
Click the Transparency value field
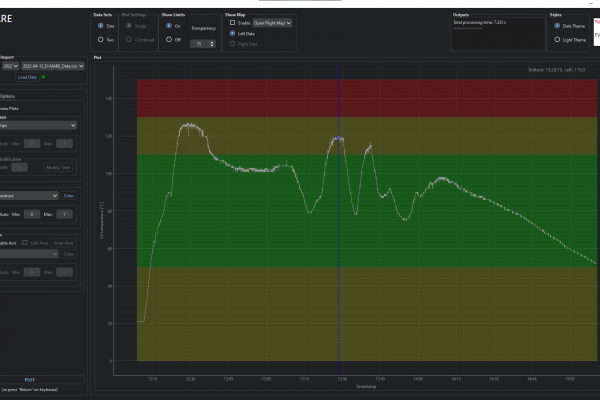(200, 44)
